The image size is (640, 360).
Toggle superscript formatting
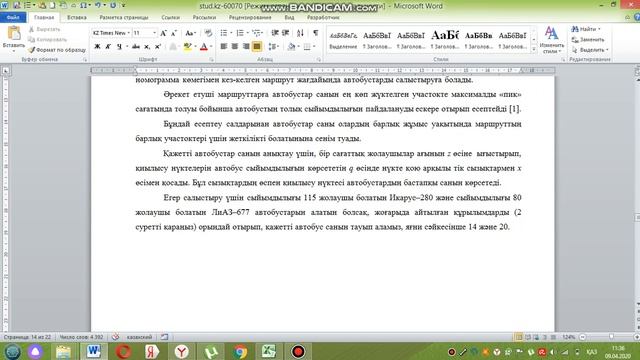[158, 47]
